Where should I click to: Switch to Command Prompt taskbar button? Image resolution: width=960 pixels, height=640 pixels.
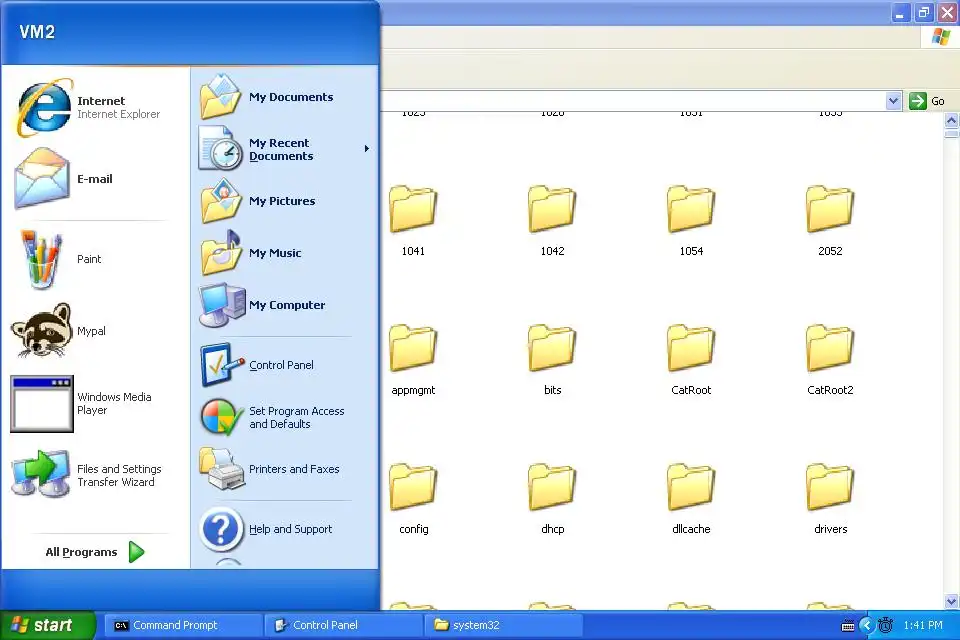pos(182,625)
